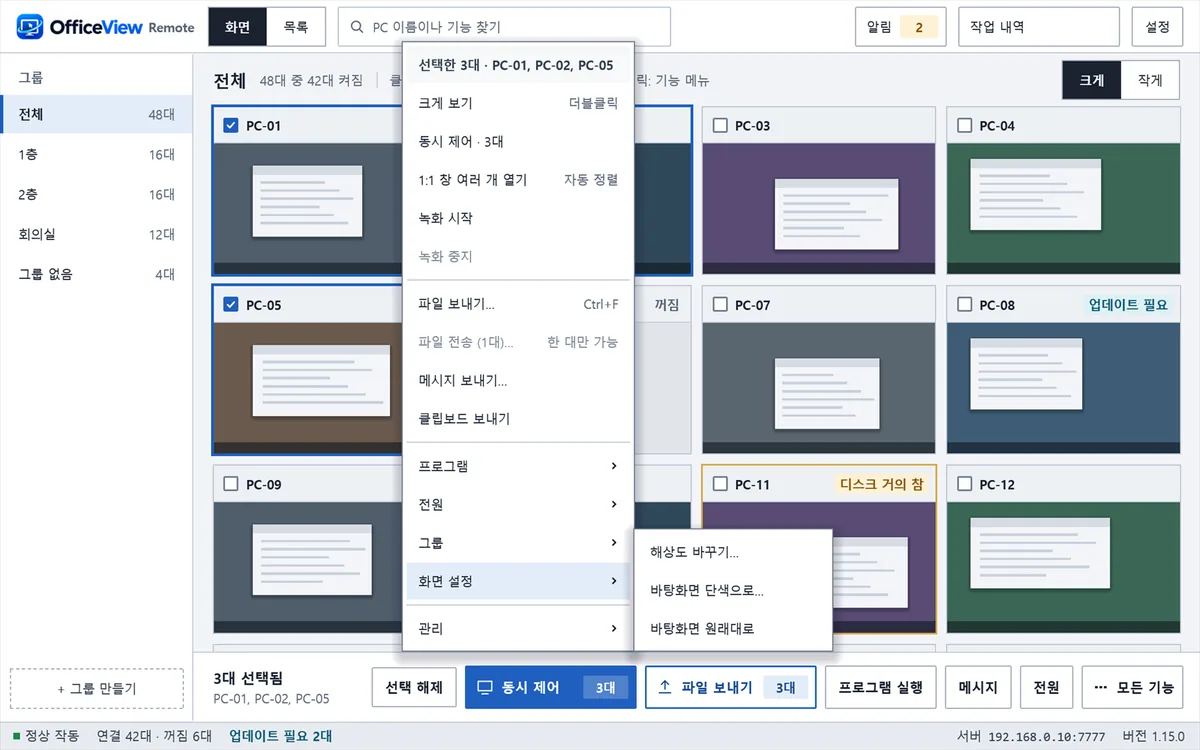
Task: Click + 그룹 만들기 button
Action: coord(97,689)
